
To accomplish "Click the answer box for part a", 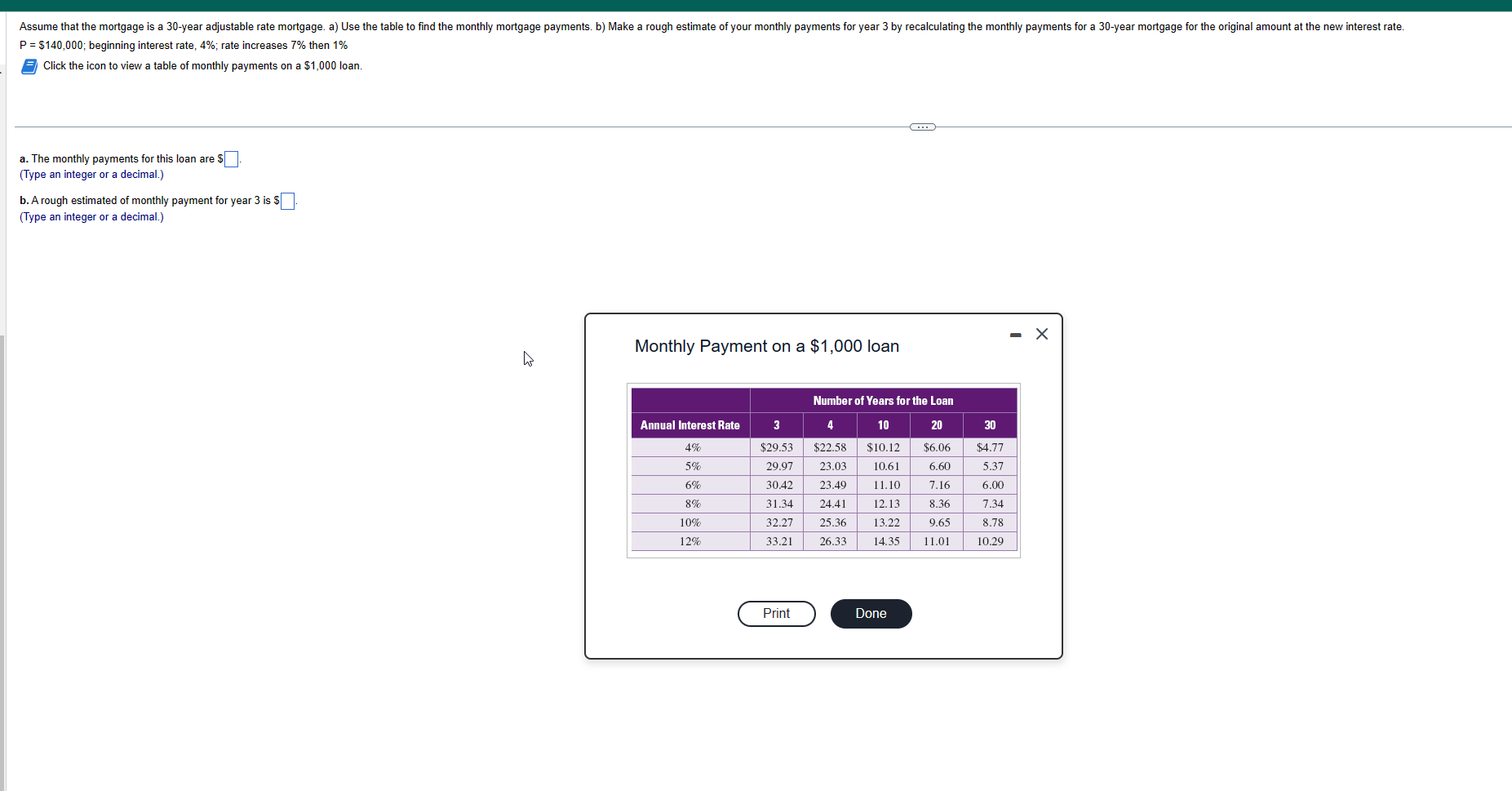I will tap(230, 158).
